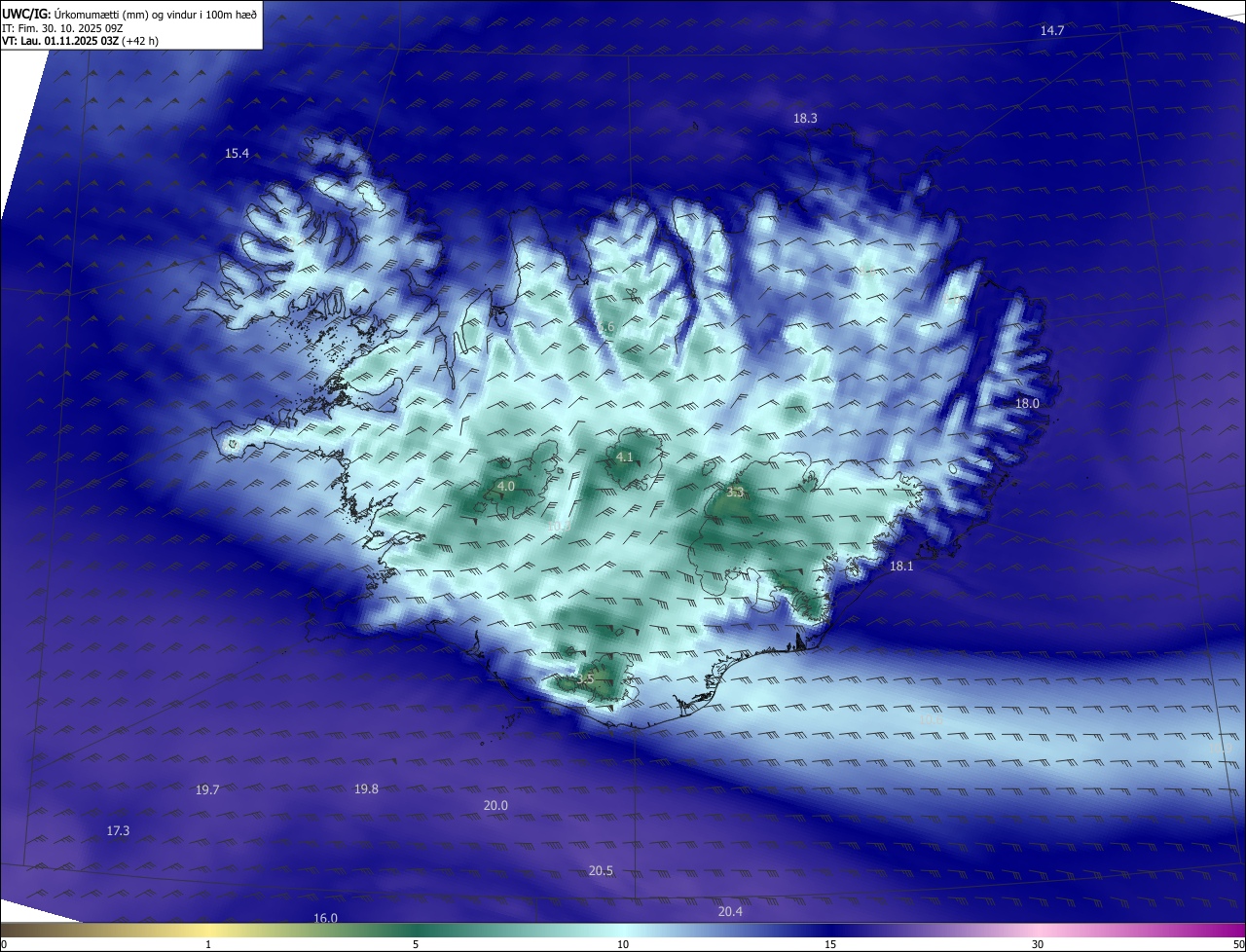This screenshot has height=952, width=1246.
Task: Click the 14.7 value on the map
Action: (x=1052, y=31)
